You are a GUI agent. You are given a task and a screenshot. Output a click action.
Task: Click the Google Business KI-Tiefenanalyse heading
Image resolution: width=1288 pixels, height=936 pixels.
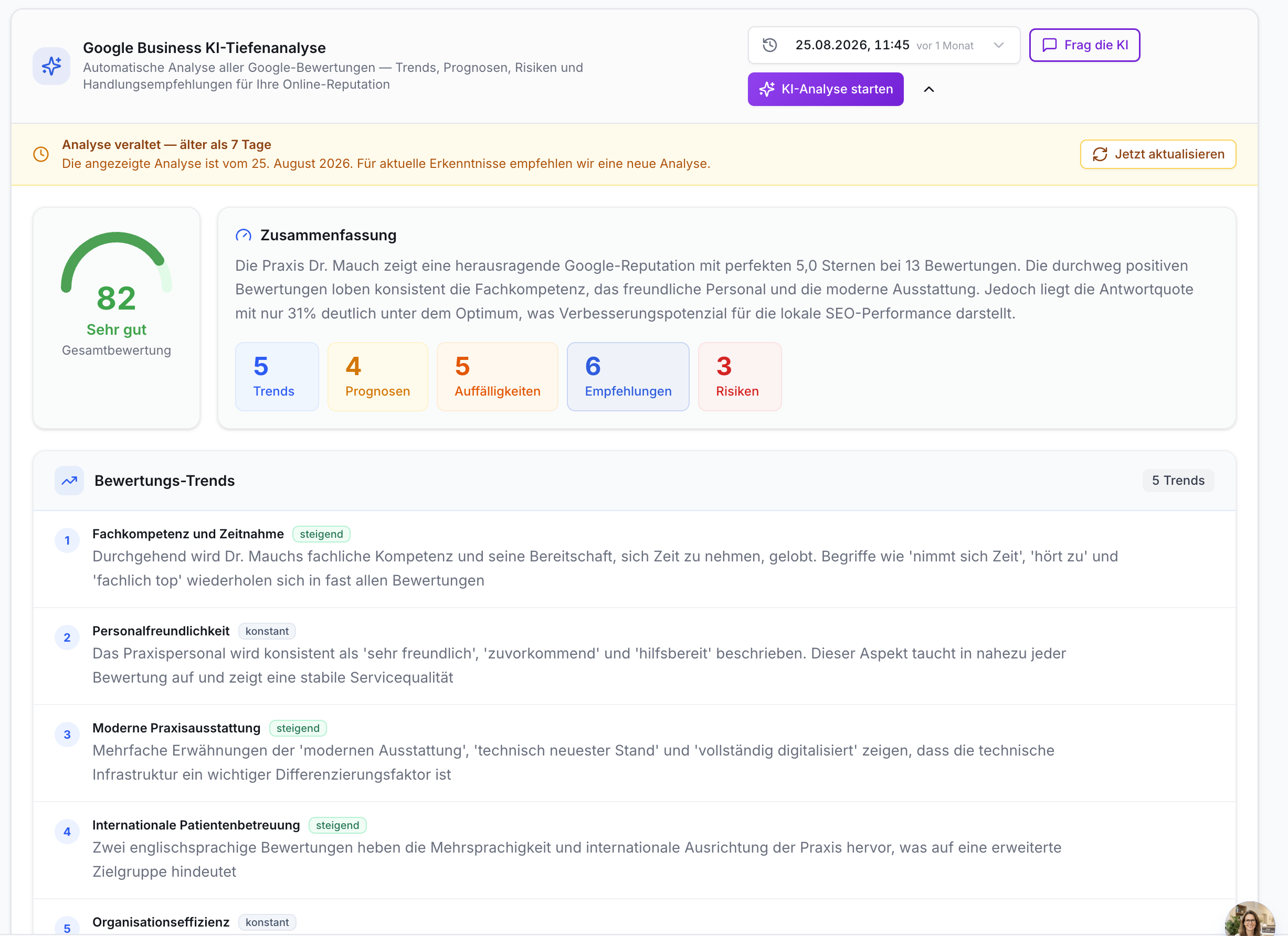coord(205,48)
